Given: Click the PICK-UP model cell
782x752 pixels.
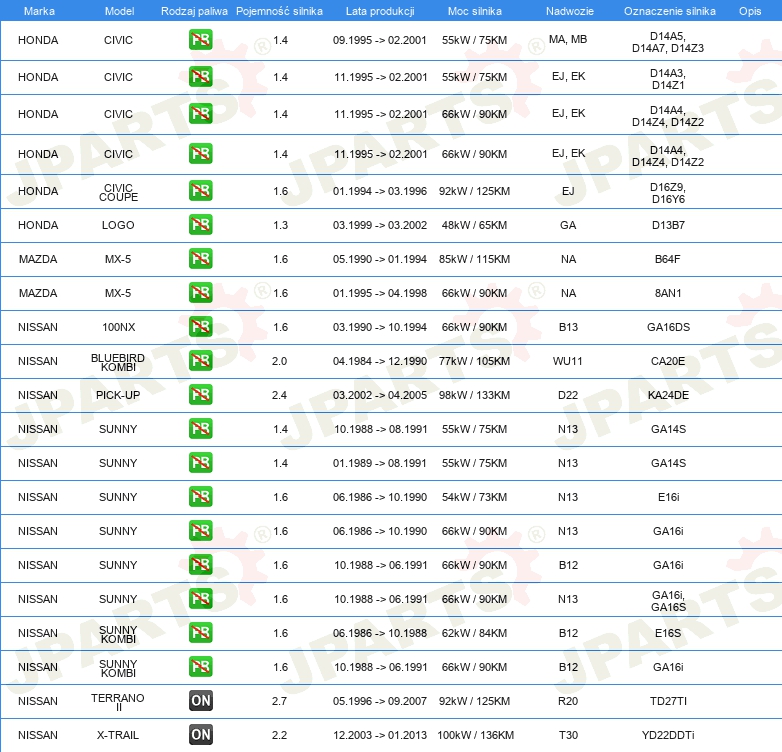Looking at the screenshot, I should pos(118,395).
